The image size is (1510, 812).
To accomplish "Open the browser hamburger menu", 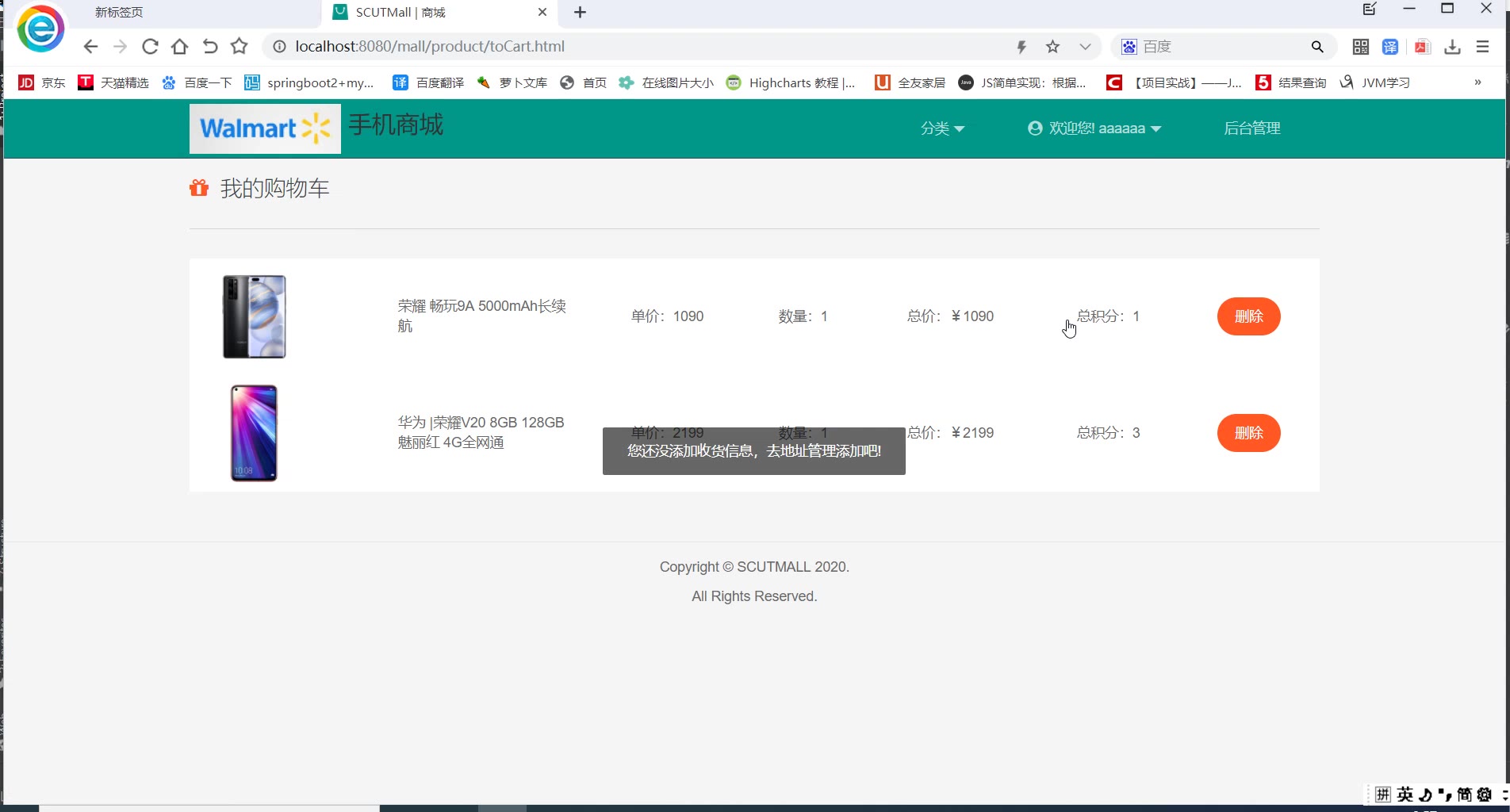I will 1482,47.
